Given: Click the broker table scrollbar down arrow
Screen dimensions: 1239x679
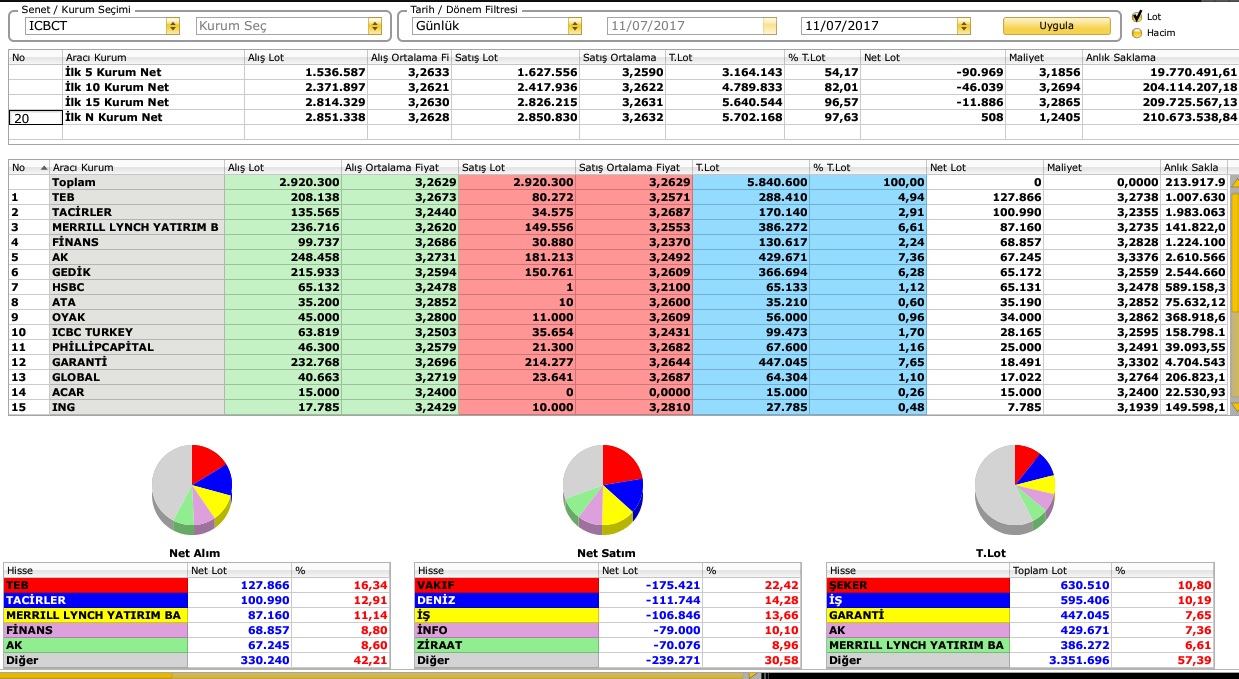Looking at the screenshot, I should [1233, 407].
